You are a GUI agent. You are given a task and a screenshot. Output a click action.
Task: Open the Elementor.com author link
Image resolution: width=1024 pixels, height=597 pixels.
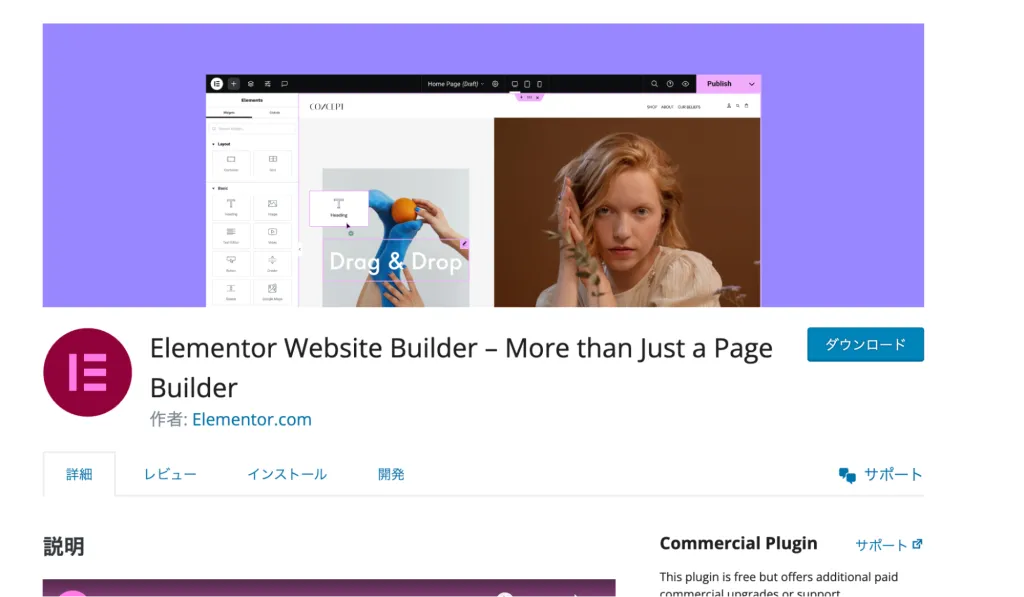tap(251, 419)
